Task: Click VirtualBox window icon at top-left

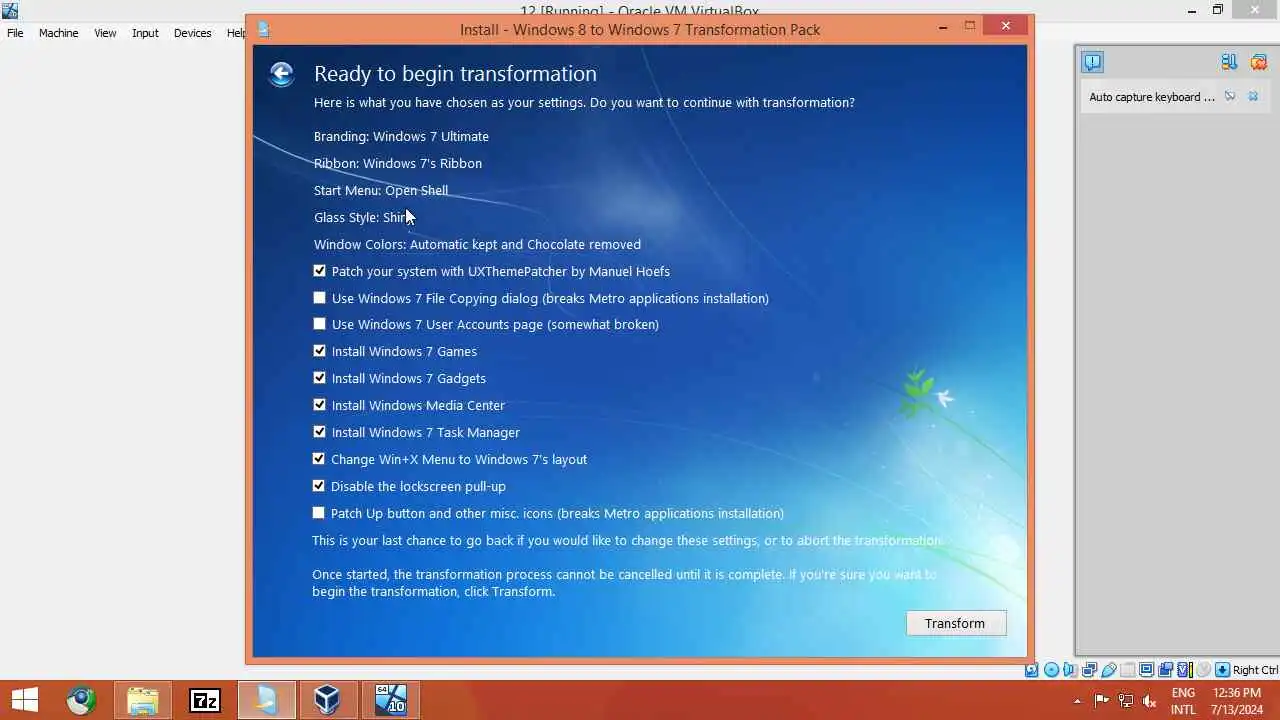Action: (9, 11)
